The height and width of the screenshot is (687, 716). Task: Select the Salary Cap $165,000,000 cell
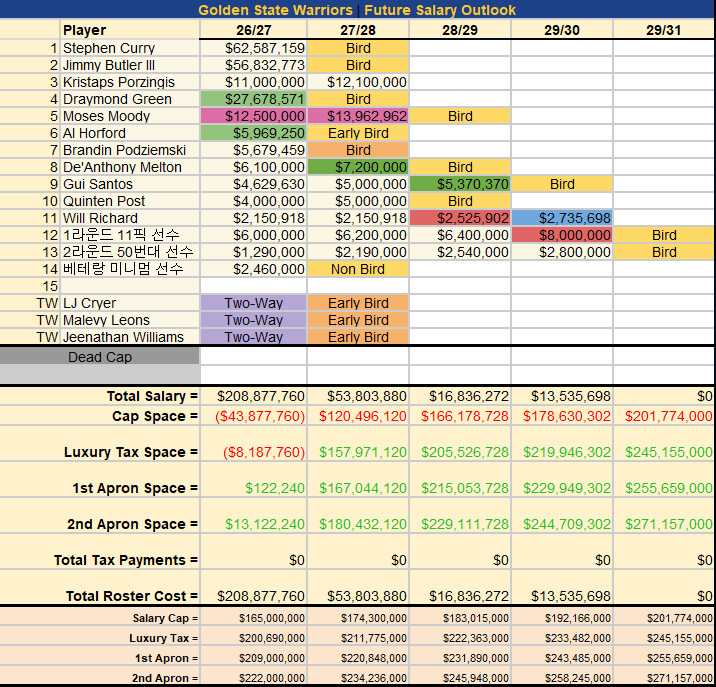tap(253, 618)
